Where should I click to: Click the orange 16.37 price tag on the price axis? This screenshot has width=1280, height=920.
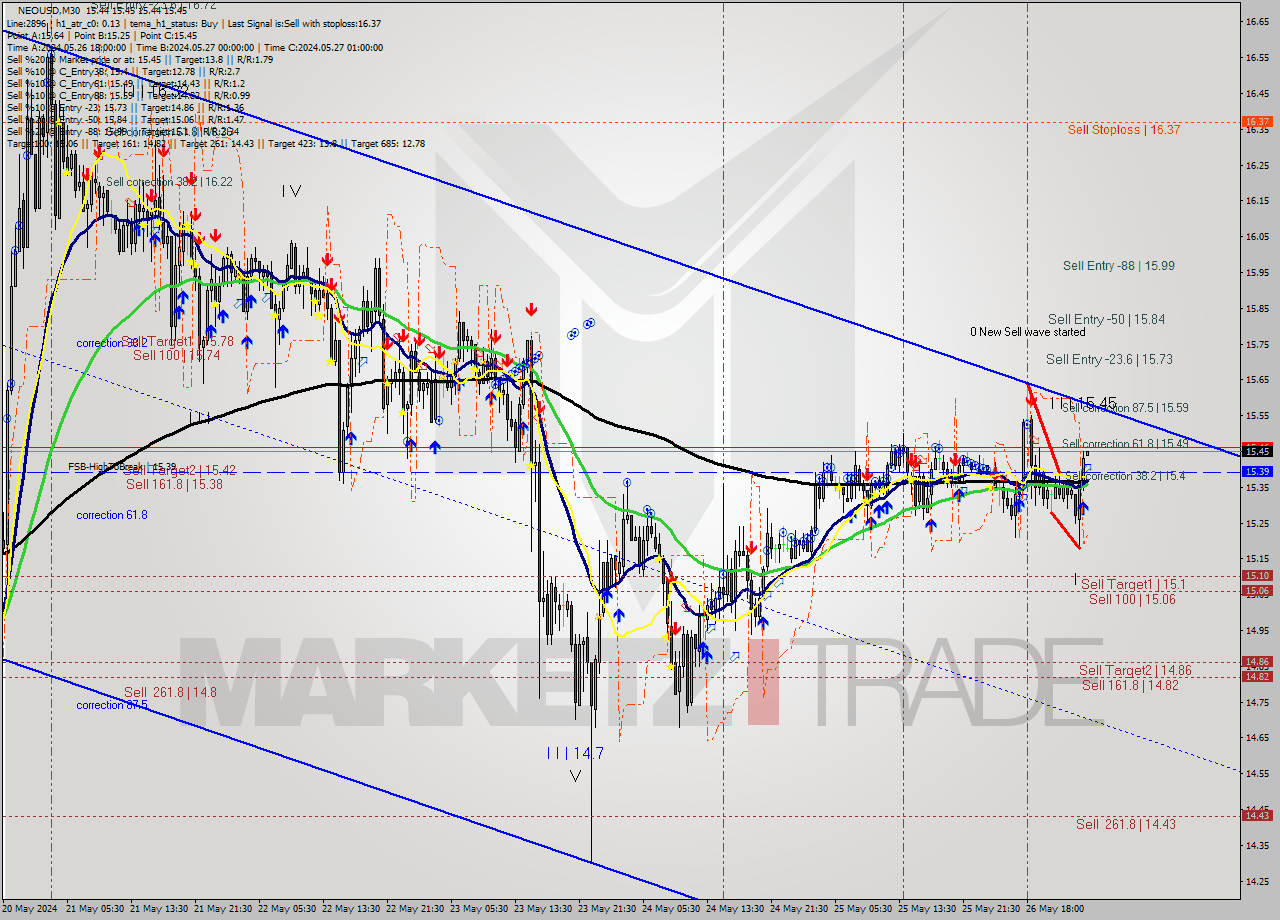(x=1256, y=122)
